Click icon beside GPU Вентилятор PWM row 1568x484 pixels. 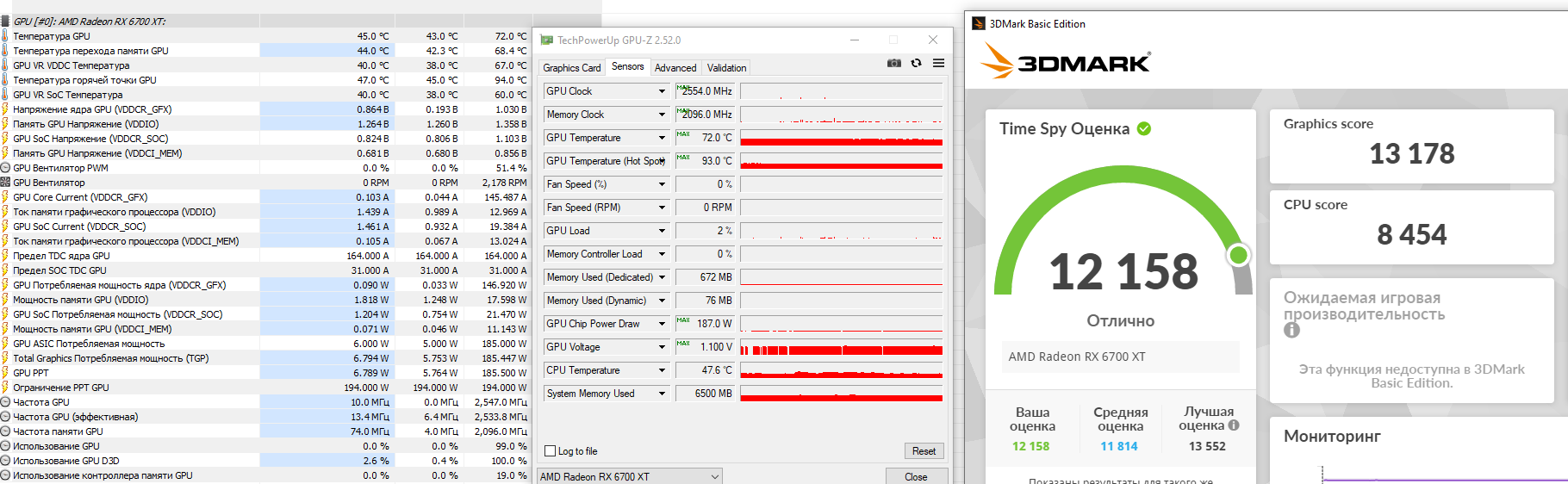(5, 168)
